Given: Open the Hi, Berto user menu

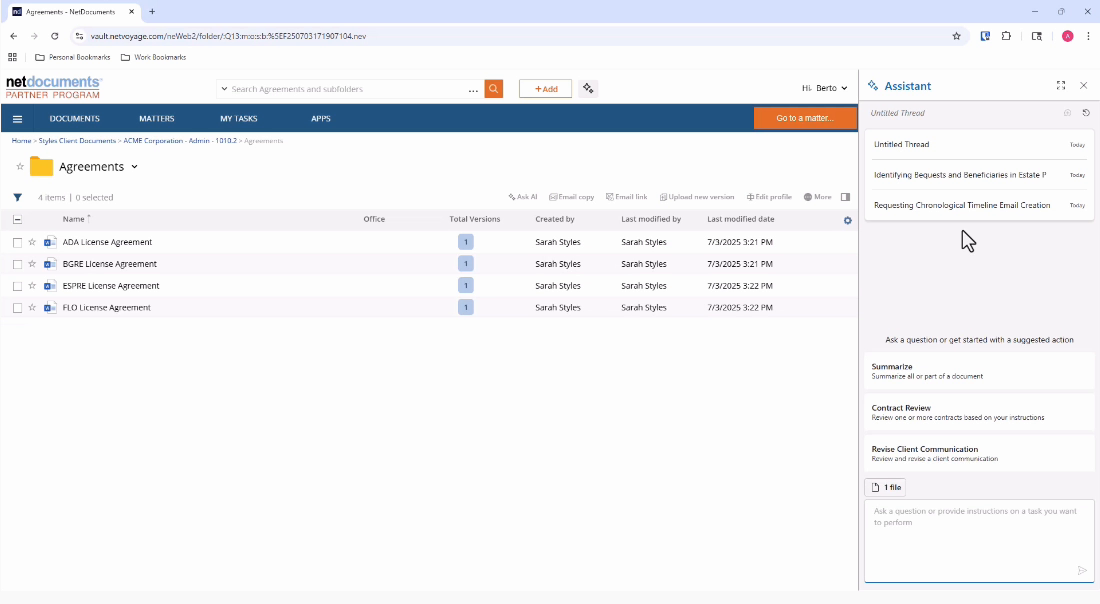Looking at the screenshot, I should 824,88.
